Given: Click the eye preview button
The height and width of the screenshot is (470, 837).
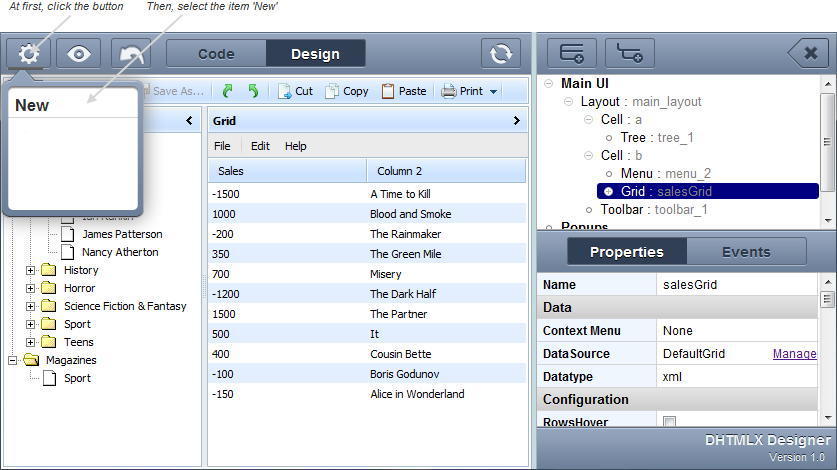Looking at the screenshot, I should tap(78, 53).
